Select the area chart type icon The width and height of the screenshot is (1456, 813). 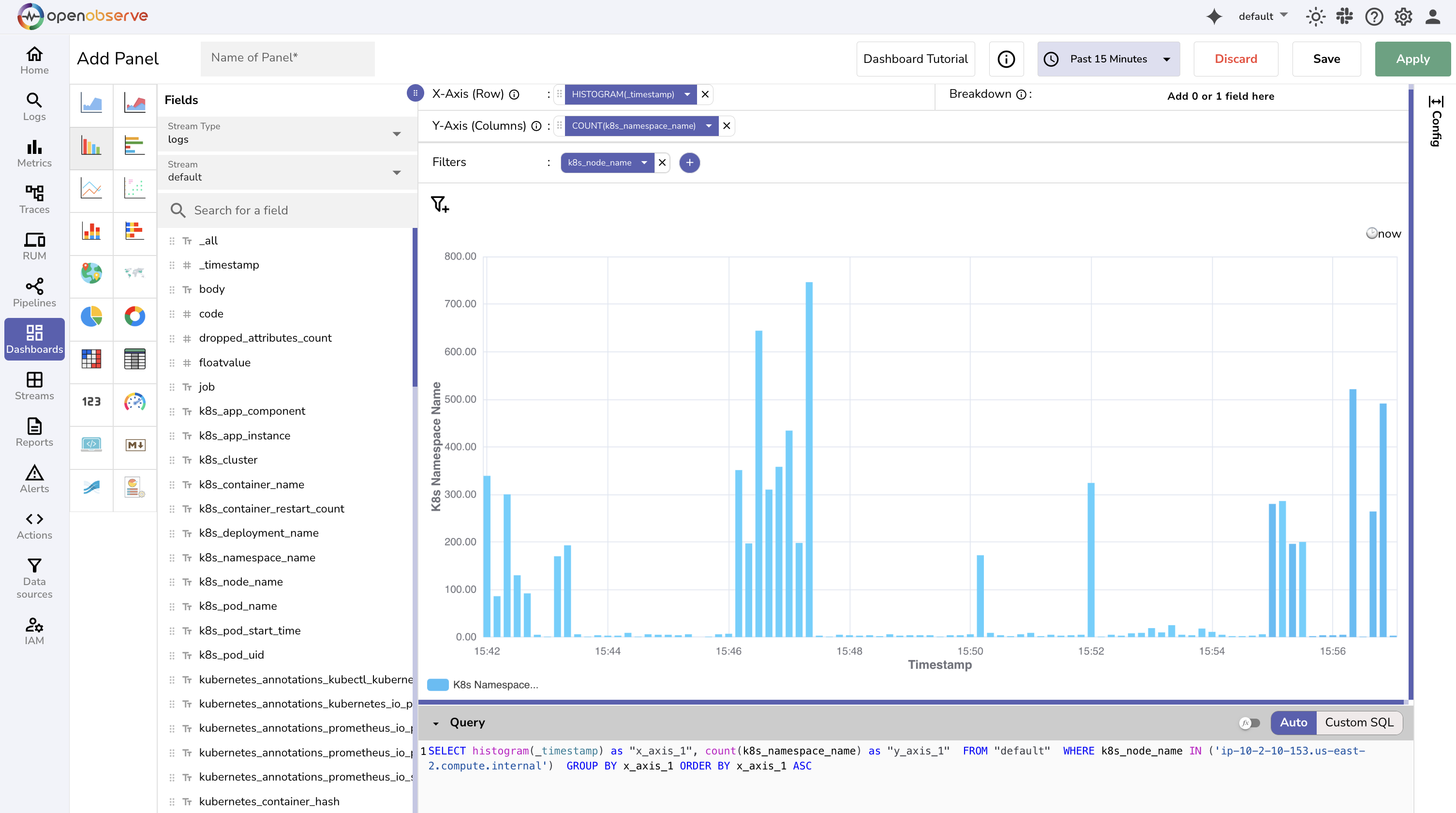tap(91, 104)
